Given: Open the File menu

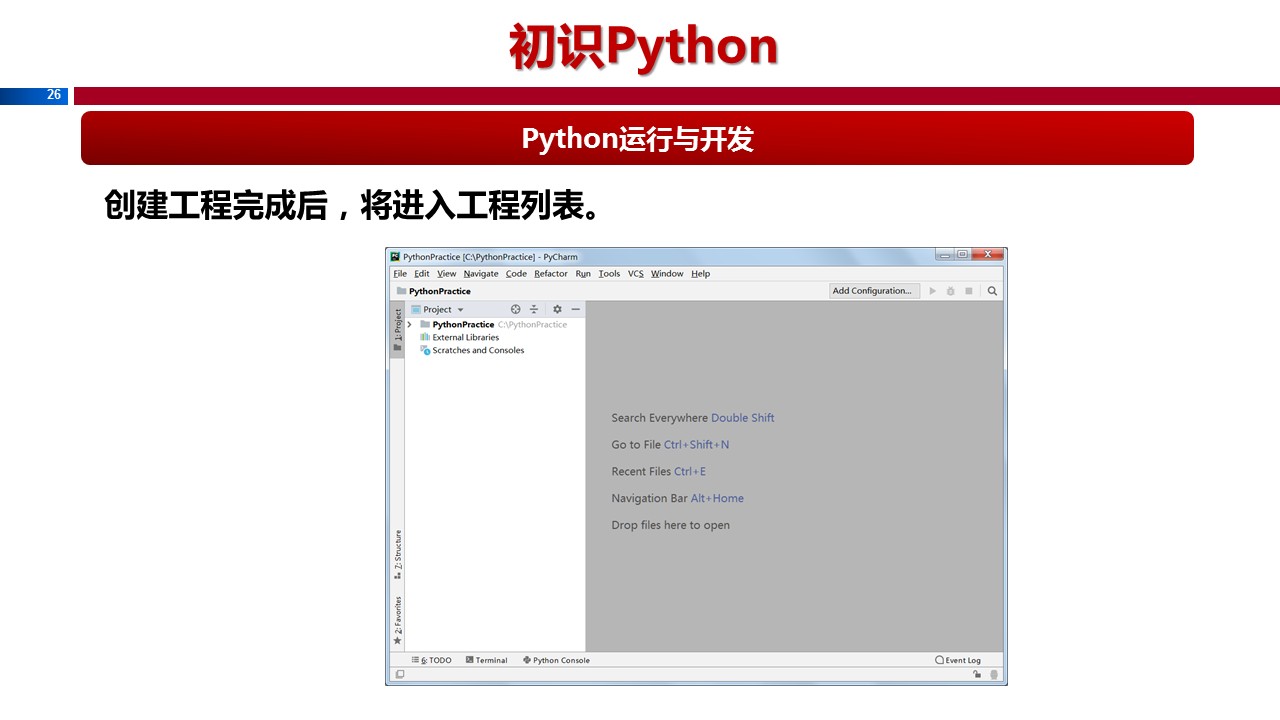Looking at the screenshot, I should click(x=400, y=274).
